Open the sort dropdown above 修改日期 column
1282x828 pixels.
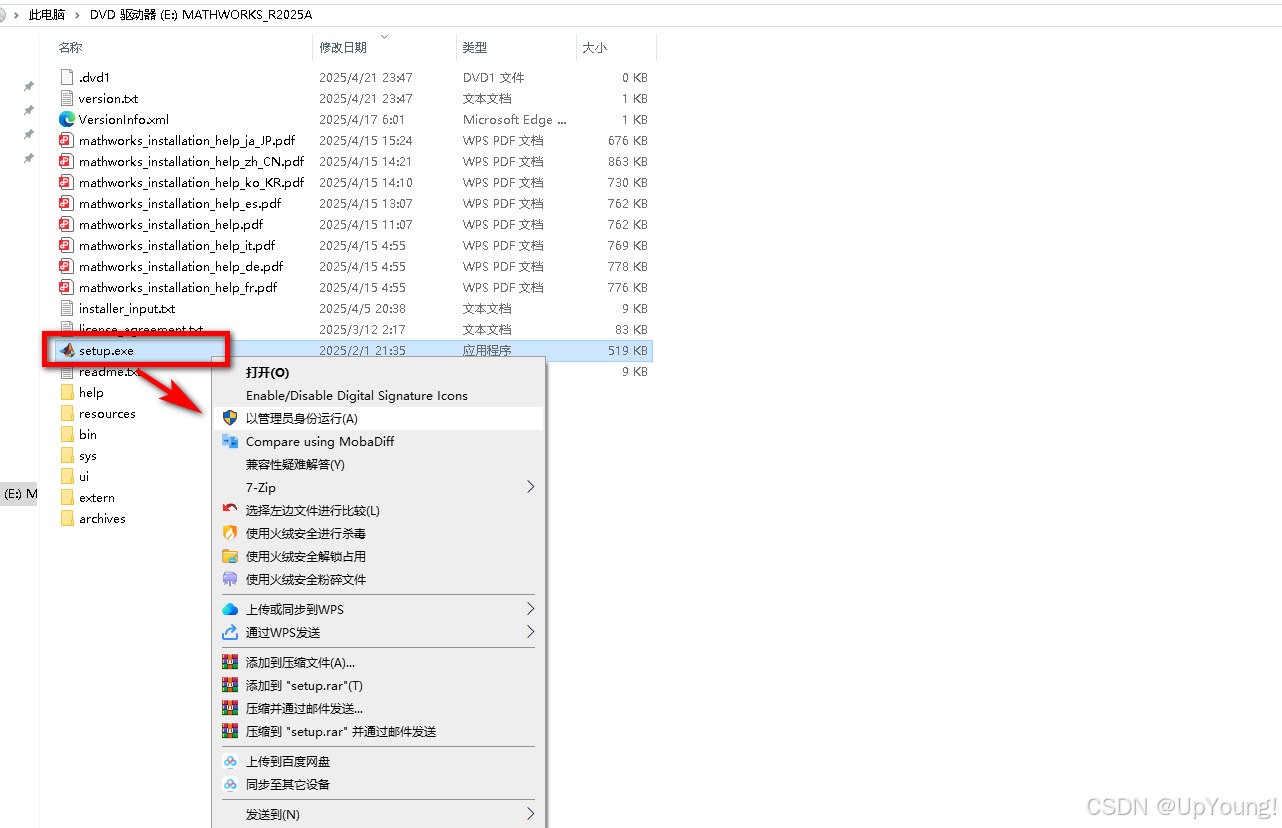[384, 37]
